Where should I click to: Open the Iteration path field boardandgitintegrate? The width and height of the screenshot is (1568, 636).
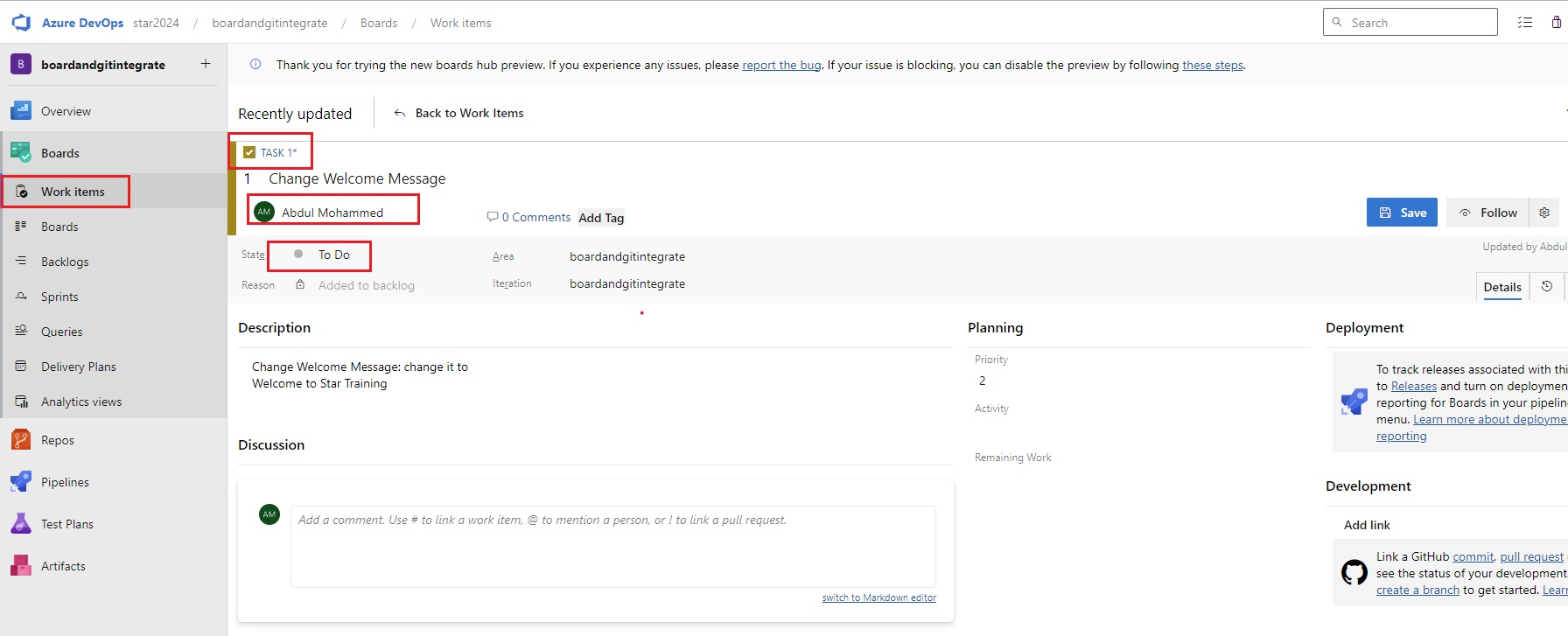point(627,283)
